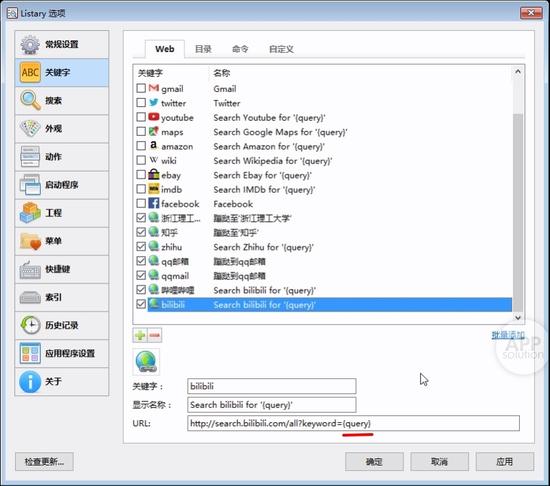Open the 历史记录 clock history section
This screenshot has width=550, height=486.
point(62,325)
